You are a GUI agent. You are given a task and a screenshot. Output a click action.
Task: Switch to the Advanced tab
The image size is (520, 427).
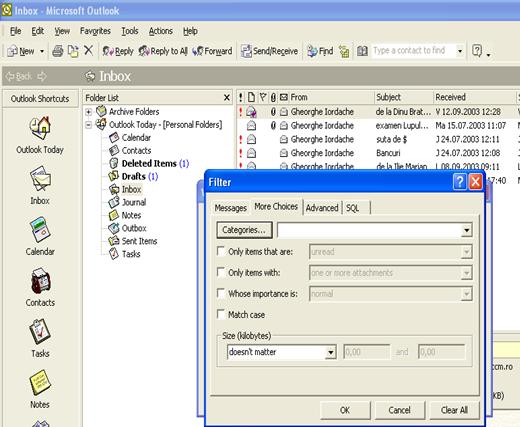click(x=322, y=208)
